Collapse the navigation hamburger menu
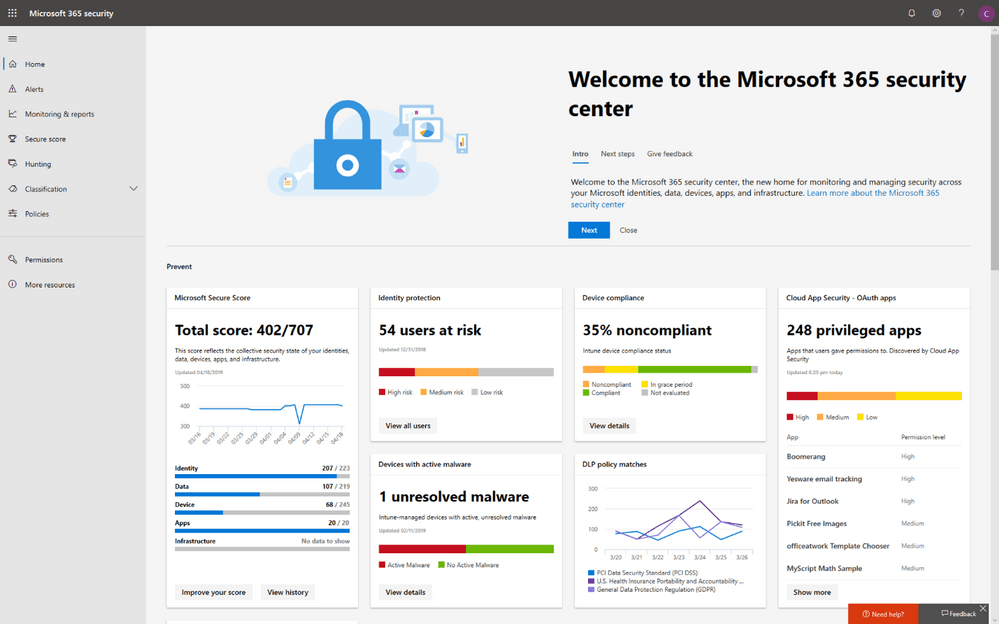Image resolution: width=999 pixels, height=624 pixels. [x=12, y=39]
